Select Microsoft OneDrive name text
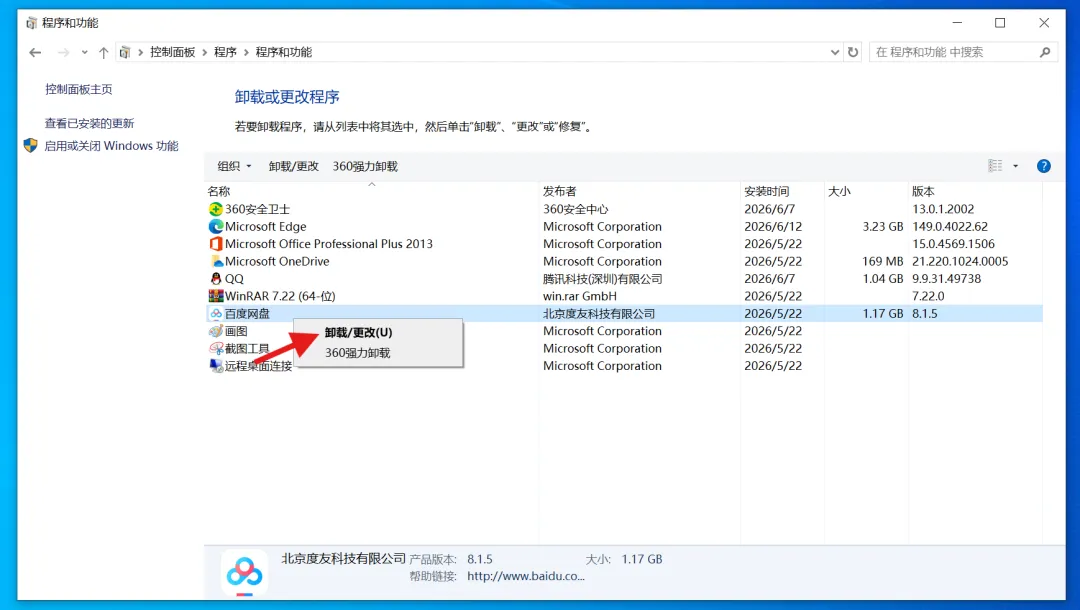This screenshot has height=610, width=1080. pyautogui.click(x=277, y=262)
